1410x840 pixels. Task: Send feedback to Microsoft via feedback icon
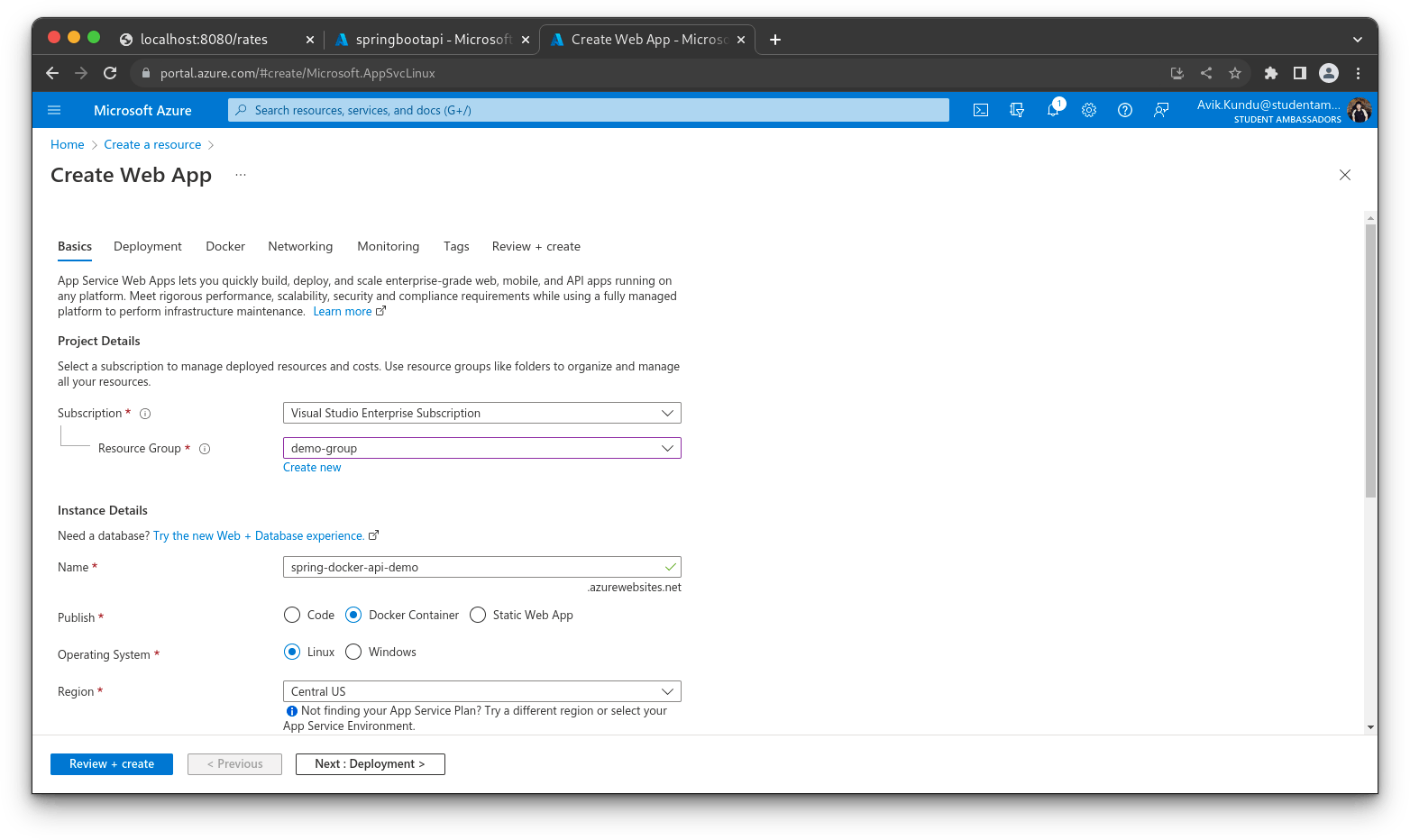(1161, 110)
